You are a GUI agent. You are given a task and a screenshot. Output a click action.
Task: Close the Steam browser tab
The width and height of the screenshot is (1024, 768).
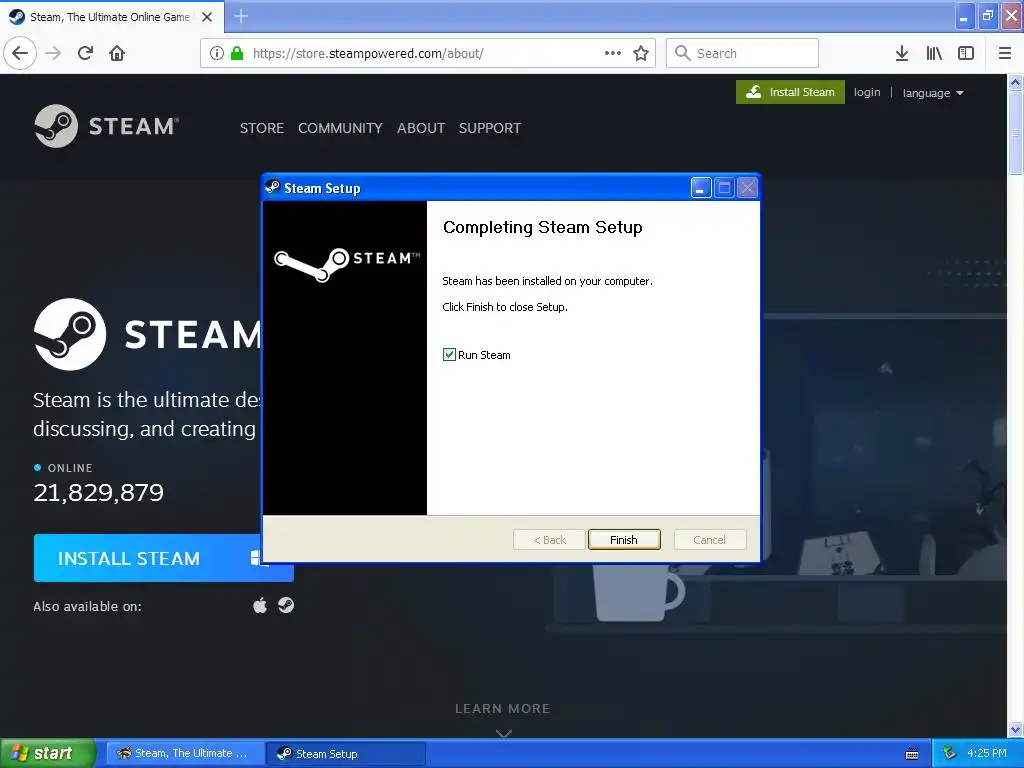[x=207, y=17]
